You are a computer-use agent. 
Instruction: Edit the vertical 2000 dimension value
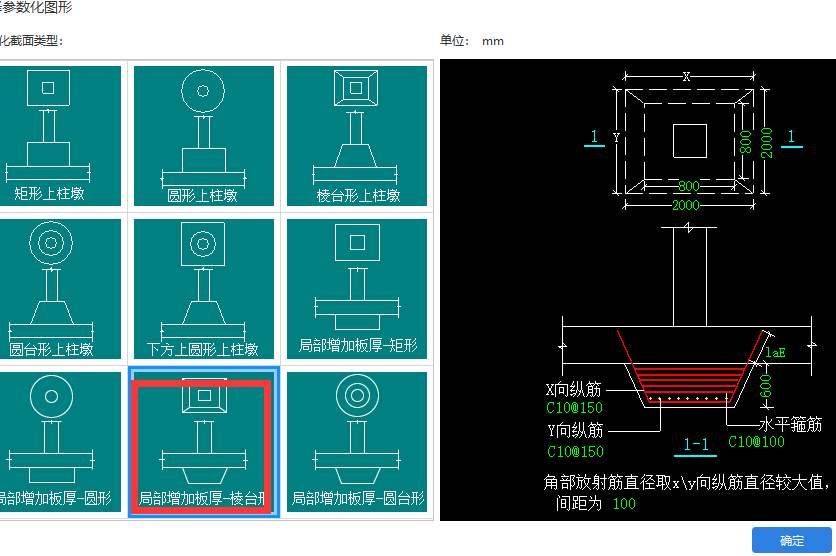click(767, 142)
